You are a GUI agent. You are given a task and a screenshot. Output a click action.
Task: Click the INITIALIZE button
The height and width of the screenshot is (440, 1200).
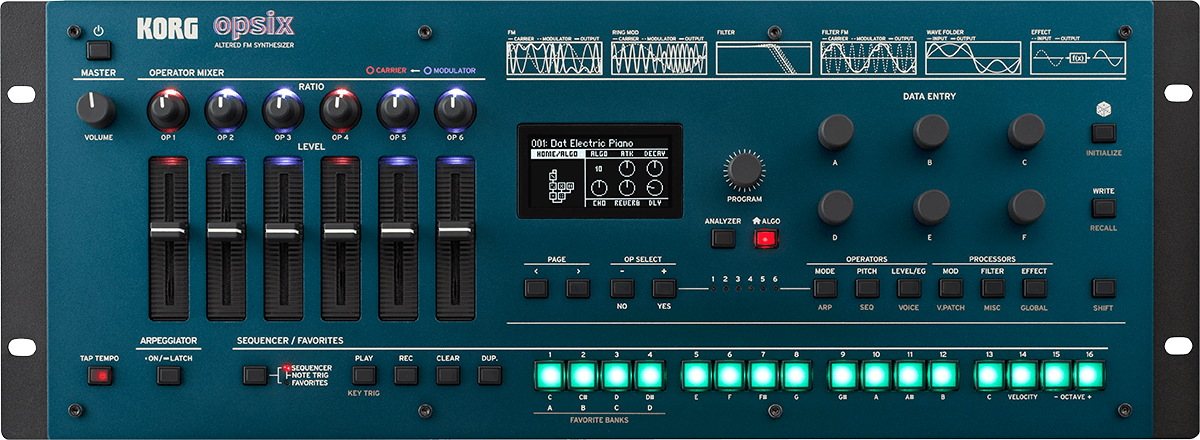[x=1103, y=132]
